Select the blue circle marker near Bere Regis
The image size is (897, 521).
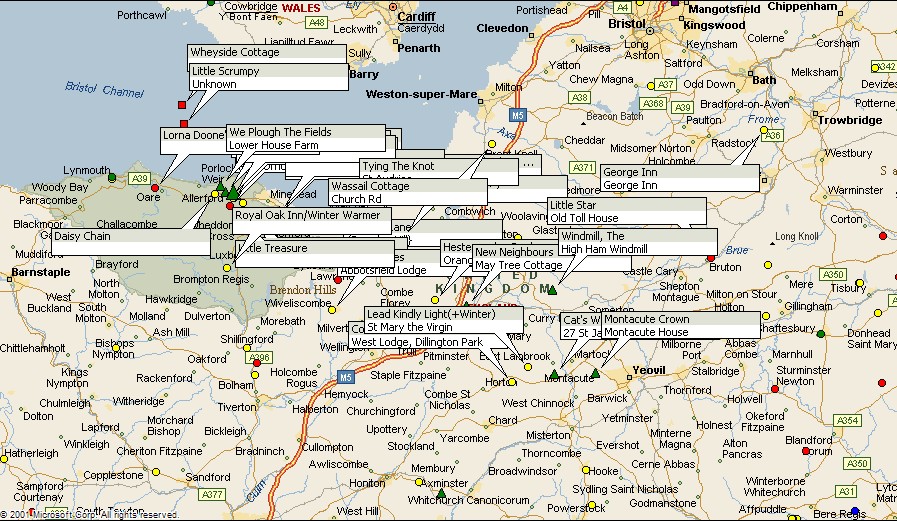(855, 511)
